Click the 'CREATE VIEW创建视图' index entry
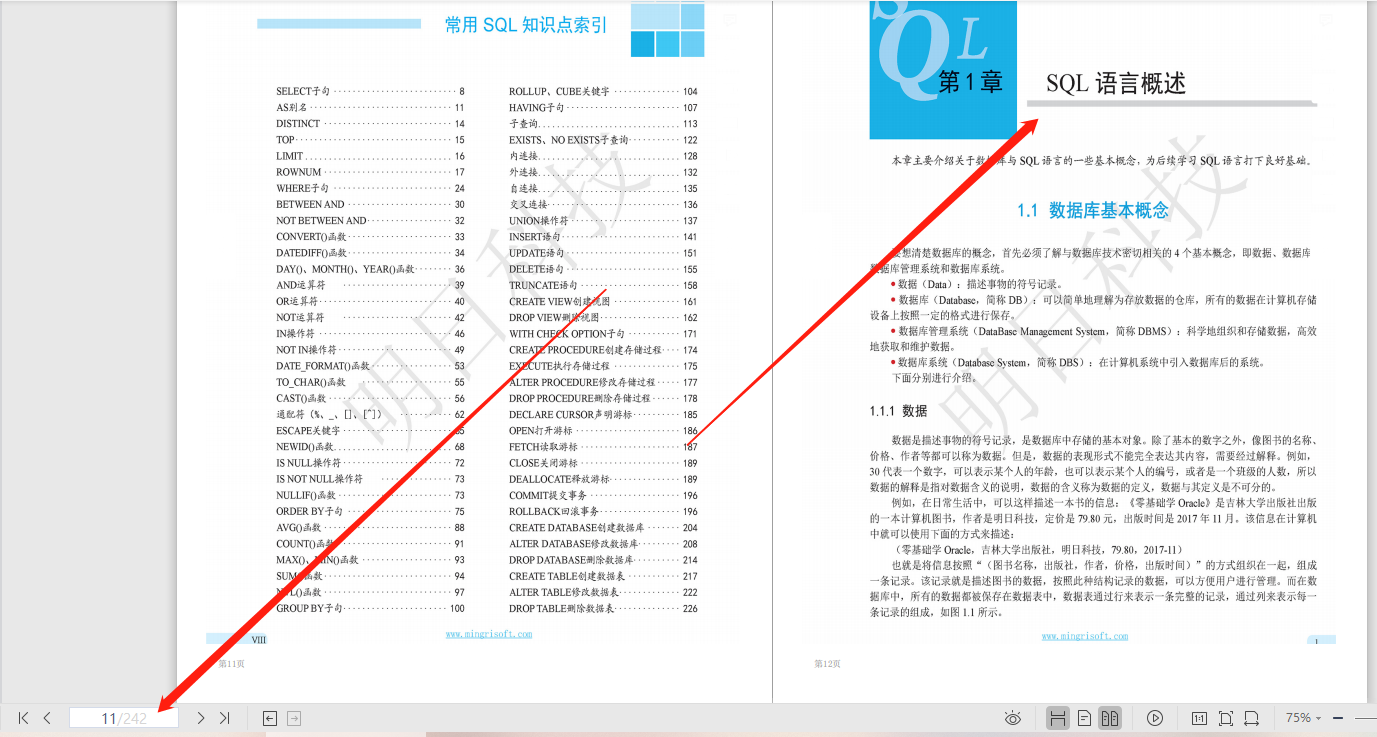 point(603,301)
